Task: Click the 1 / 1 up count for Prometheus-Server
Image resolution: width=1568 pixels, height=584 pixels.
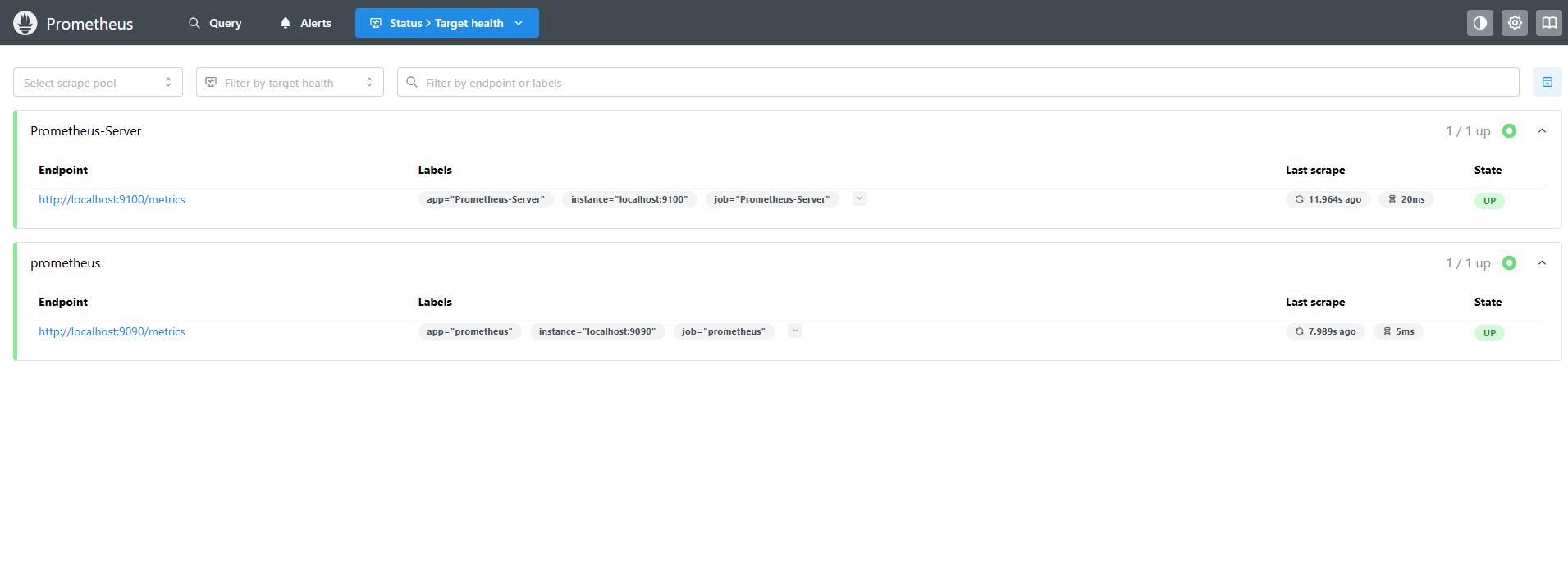Action: [1468, 131]
